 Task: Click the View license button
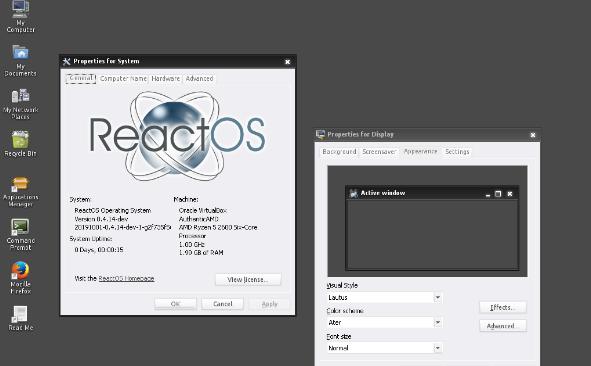tap(248, 280)
